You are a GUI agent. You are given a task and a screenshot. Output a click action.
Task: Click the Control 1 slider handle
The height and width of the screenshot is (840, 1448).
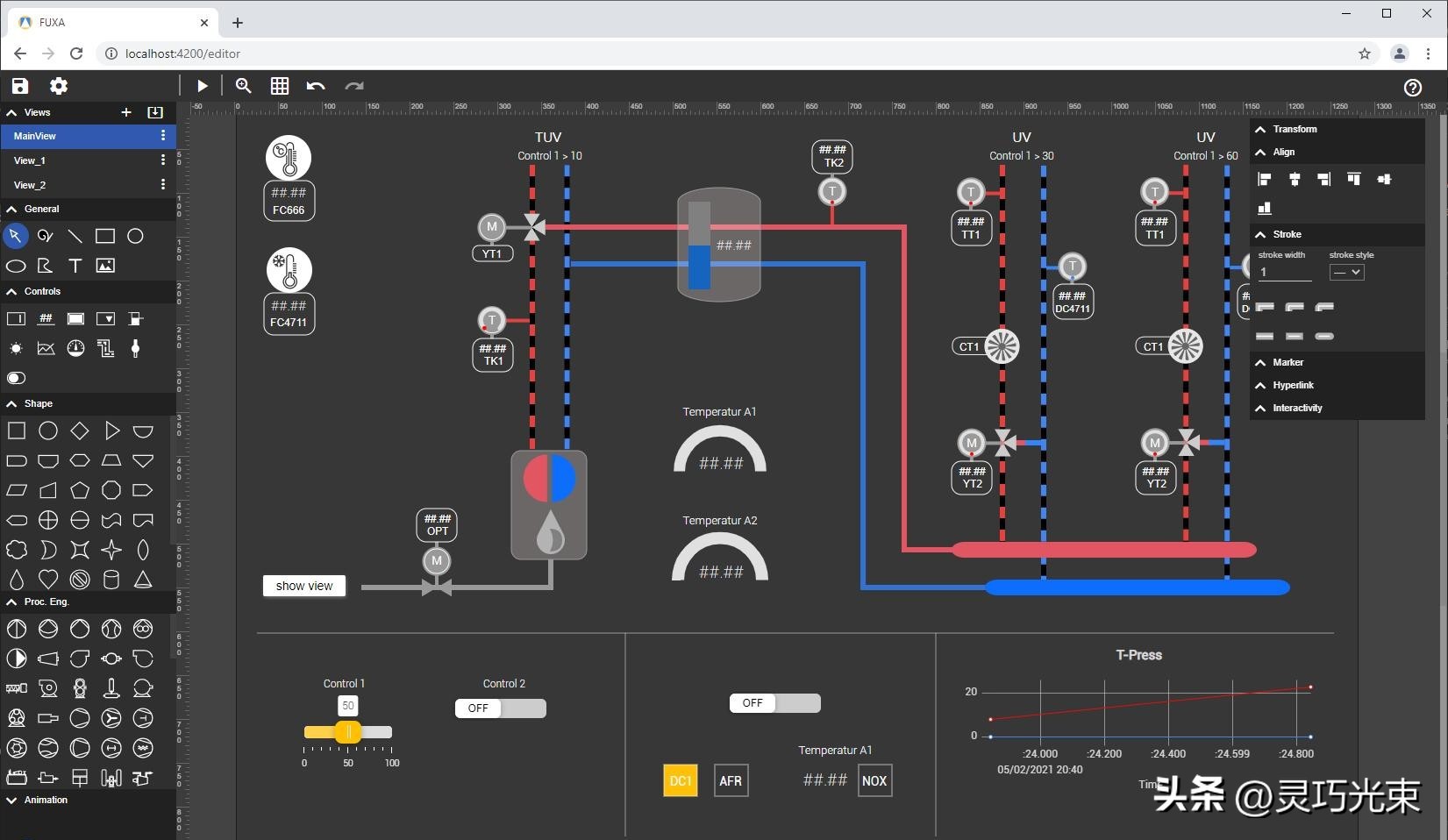[x=348, y=731]
